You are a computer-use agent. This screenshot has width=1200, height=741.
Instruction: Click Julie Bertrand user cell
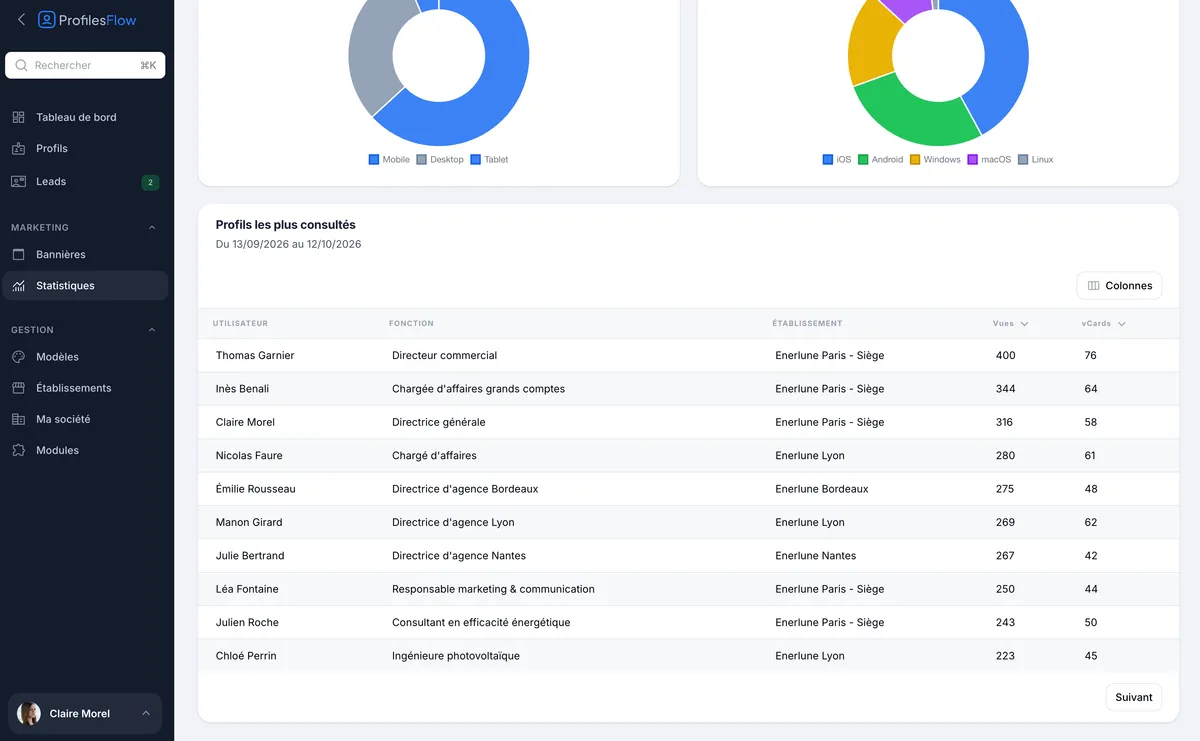pos(250,555)
